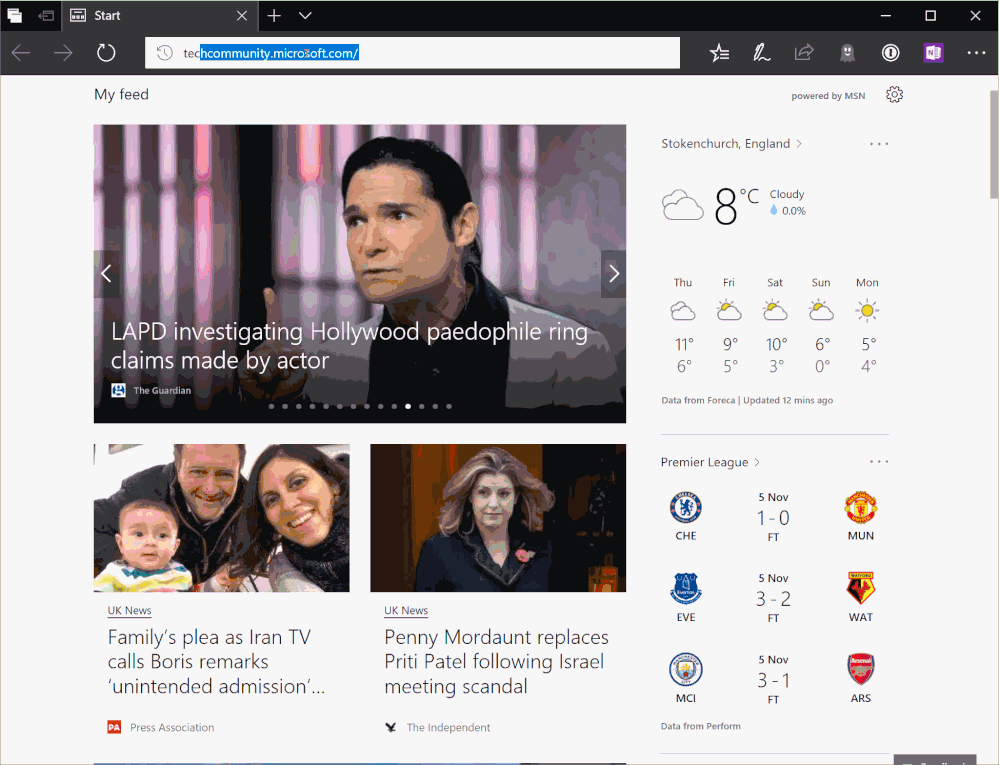Open My feed settings gear
The width and height of the screenshot is (999, 765).
[895, 95]
